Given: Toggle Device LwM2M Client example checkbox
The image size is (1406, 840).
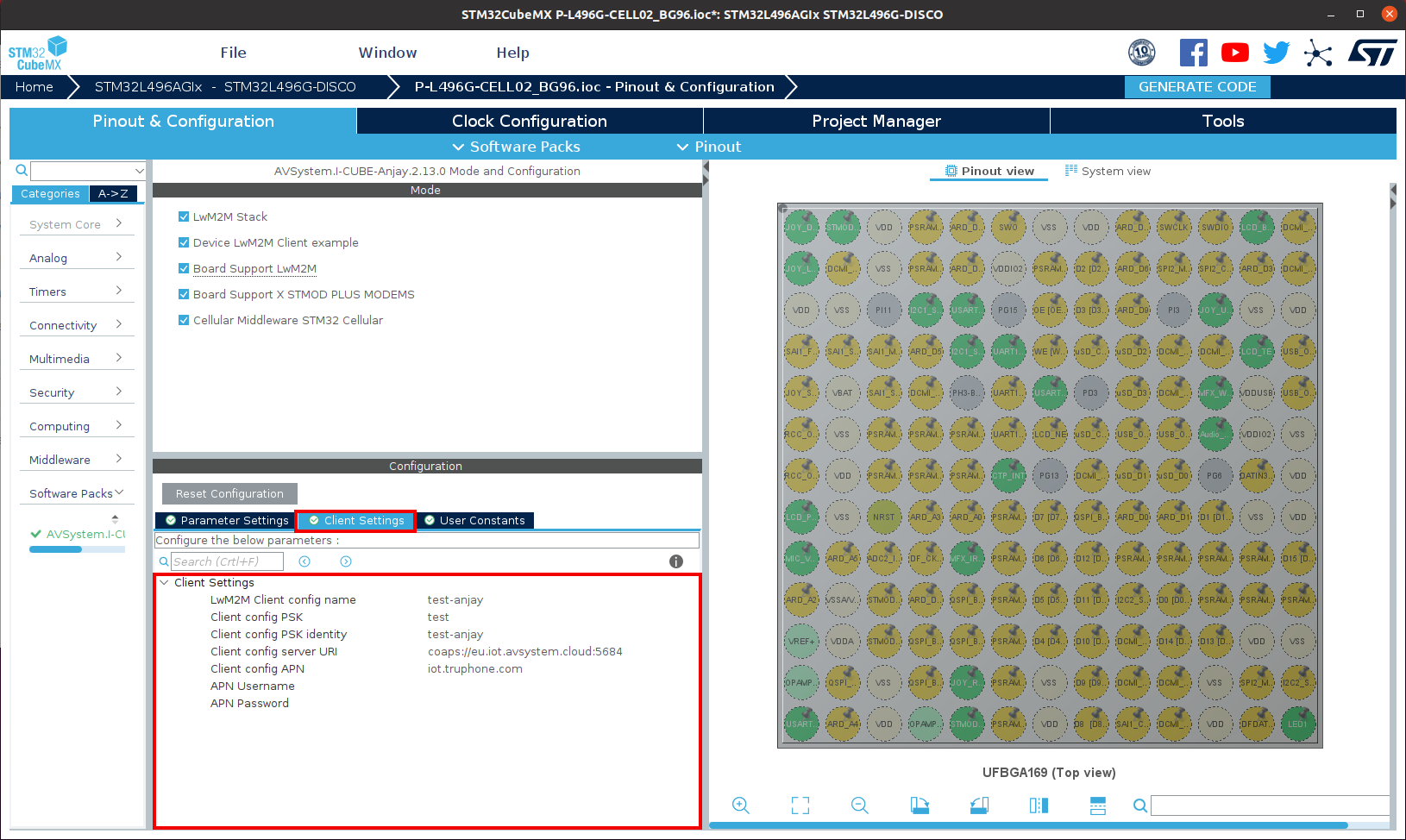Looking at the screenshot, I should (x=184, y=242).
